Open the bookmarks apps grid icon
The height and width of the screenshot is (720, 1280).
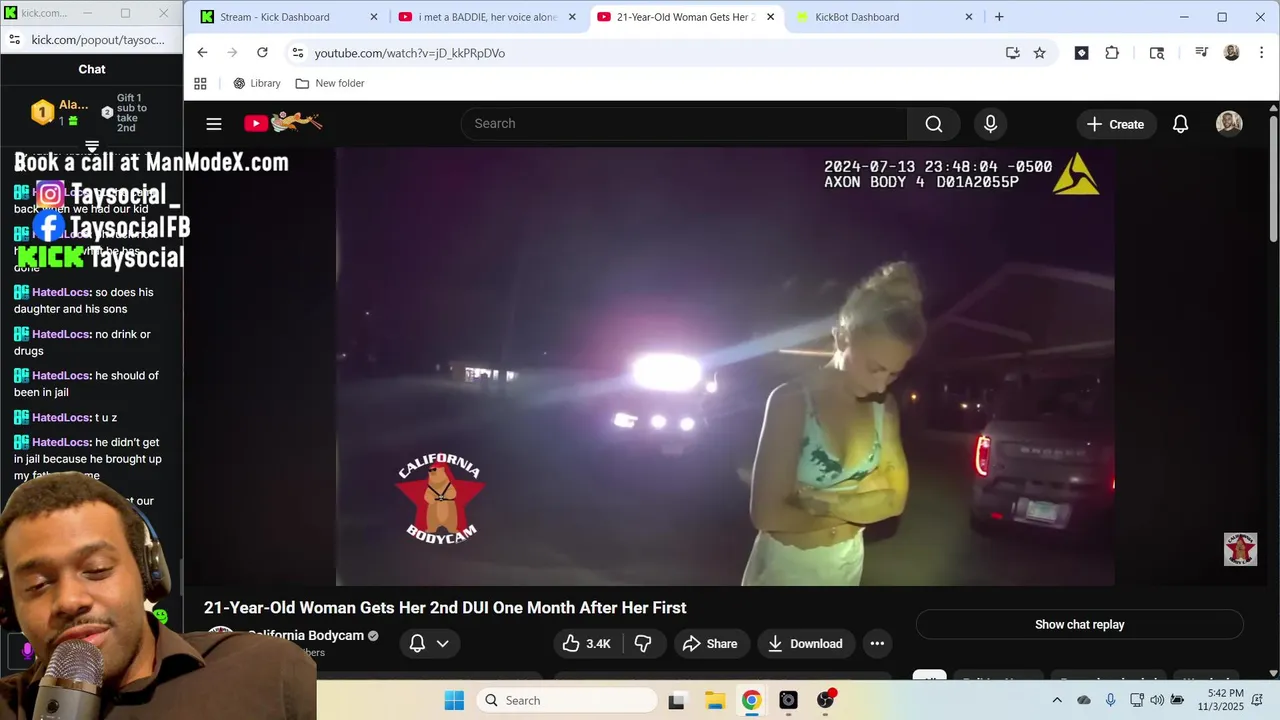coord(200,84)
